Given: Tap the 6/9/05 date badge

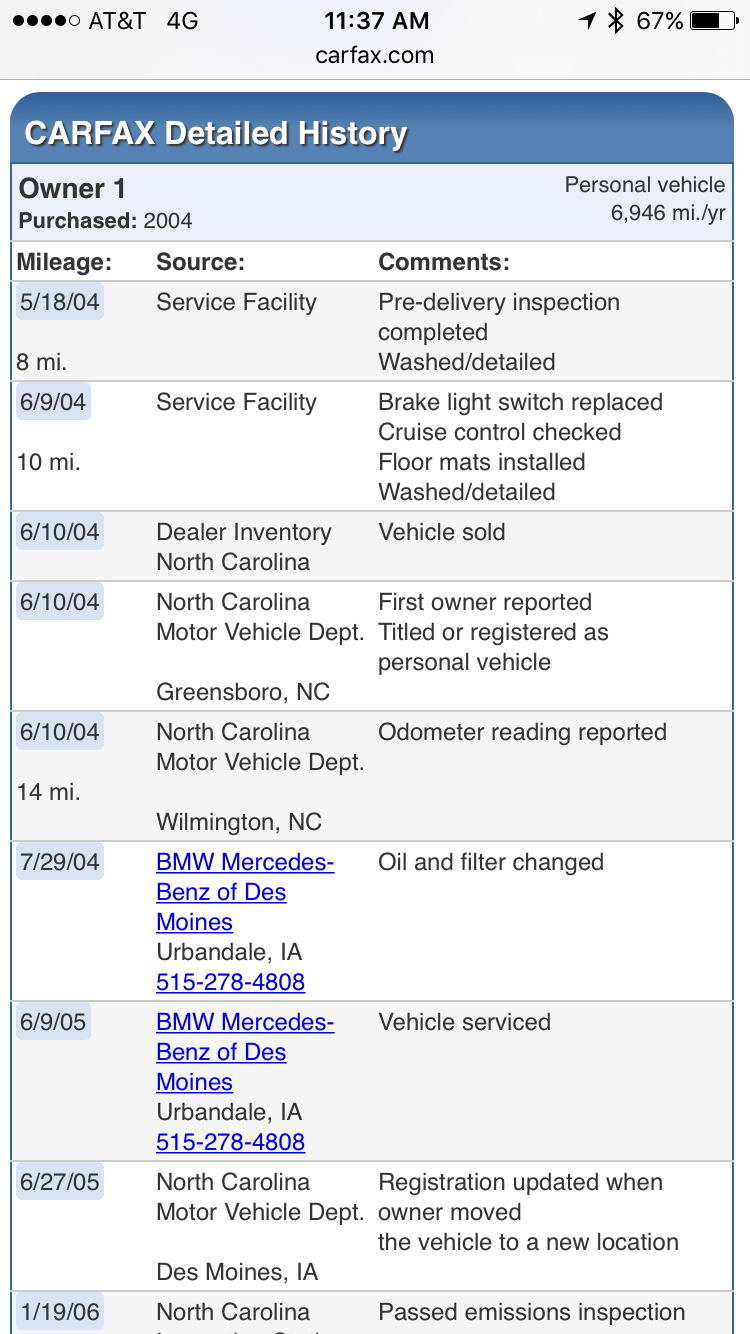Looking at the screenshot, I should click(53, 1022).
